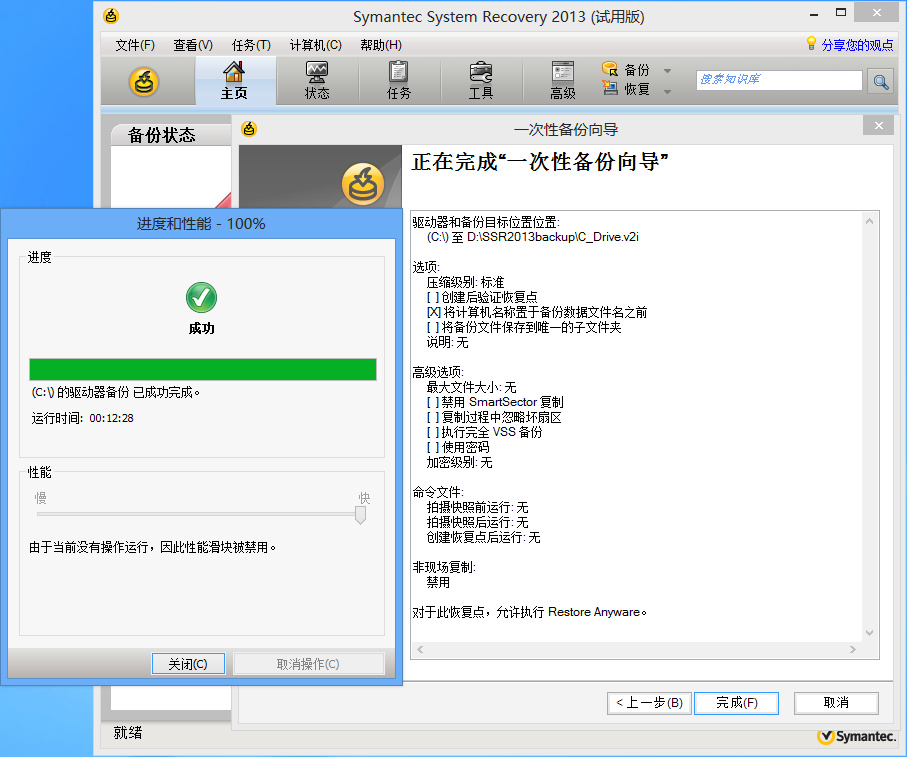The image size is (907, 757).
Task: Click the green backup progress bar
Action: 202,369
